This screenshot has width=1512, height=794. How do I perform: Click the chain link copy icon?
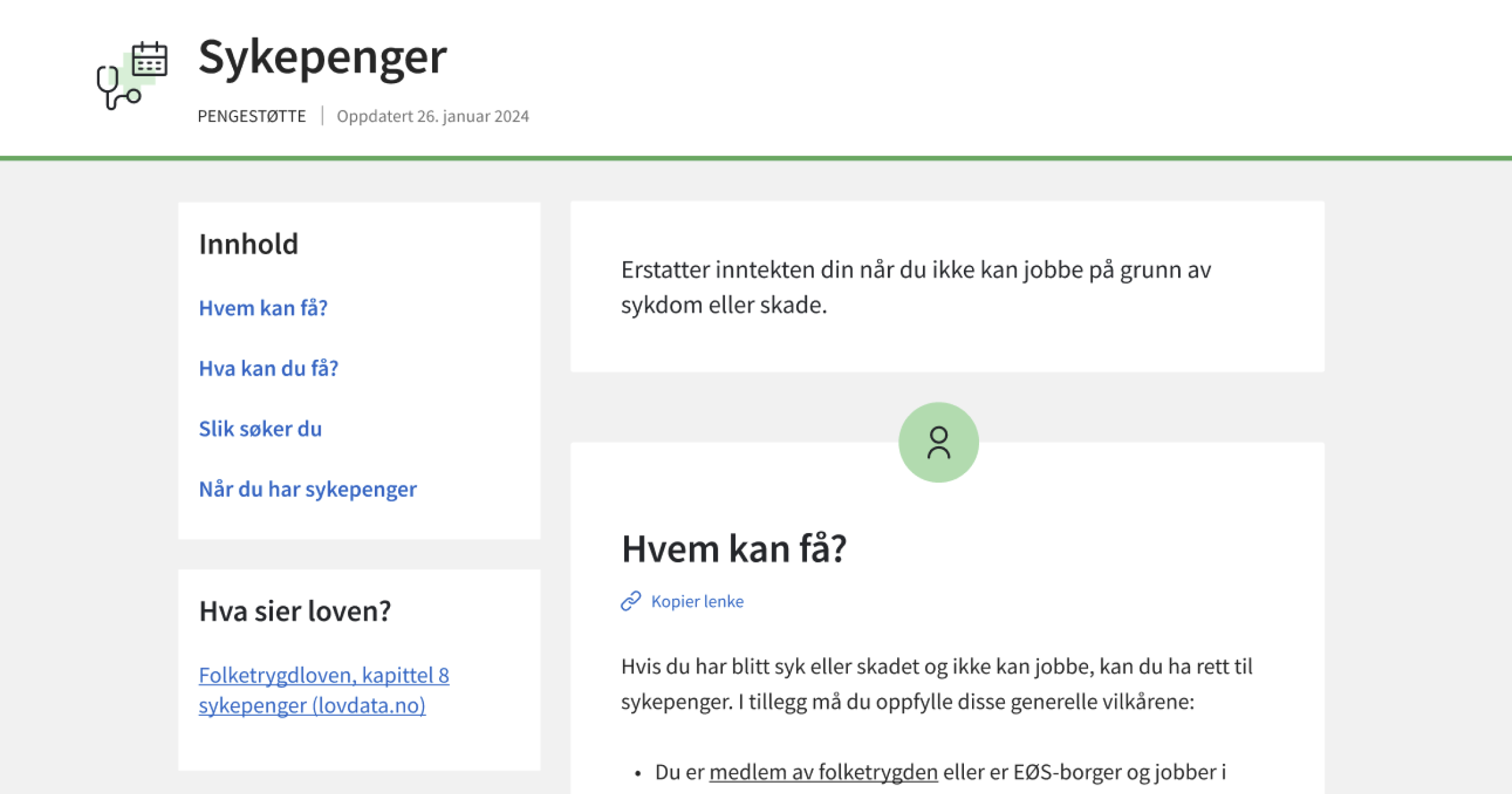[631, 601]
